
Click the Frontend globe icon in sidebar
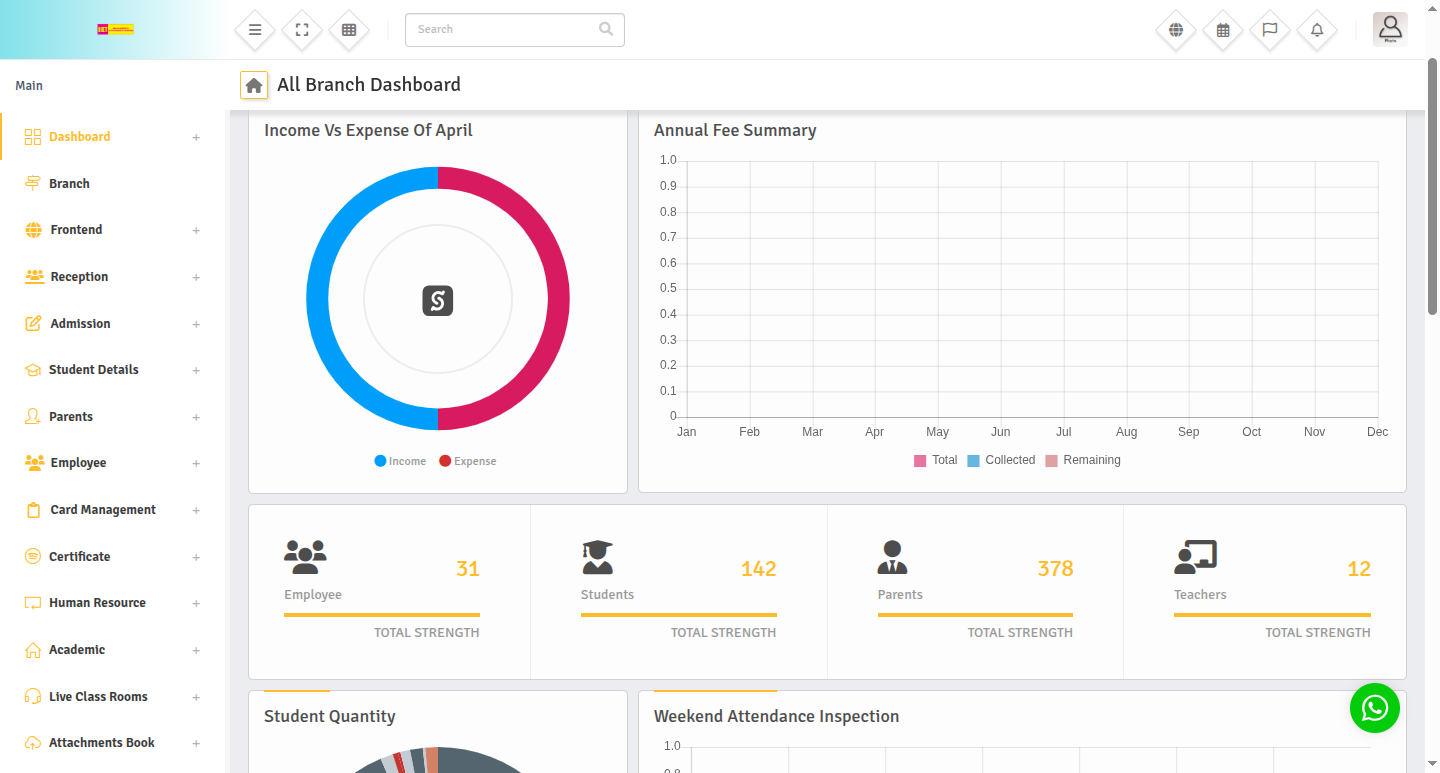(x=34, y=230)
